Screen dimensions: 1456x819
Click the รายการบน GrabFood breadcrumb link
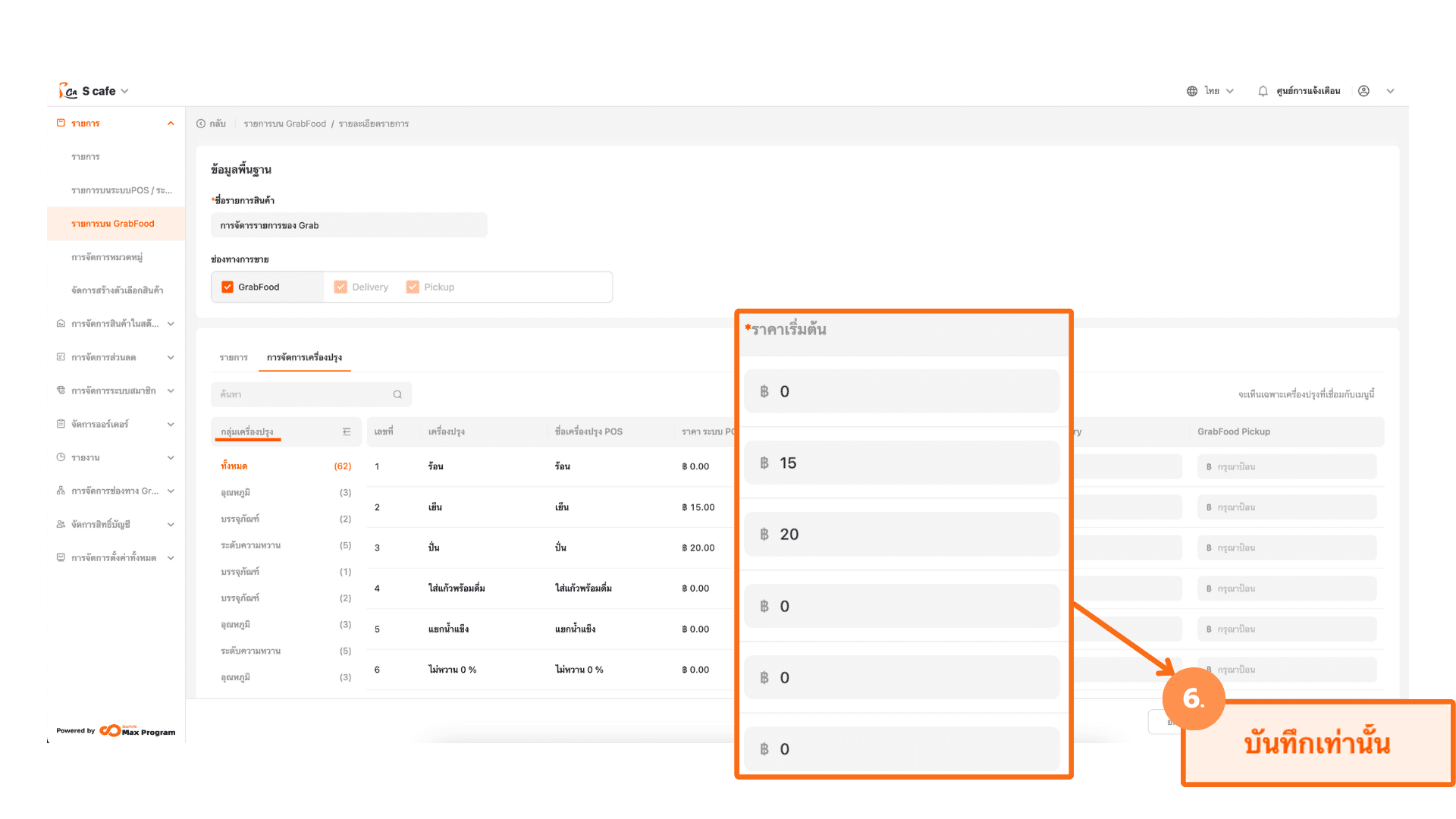click(x=284, y=124)
